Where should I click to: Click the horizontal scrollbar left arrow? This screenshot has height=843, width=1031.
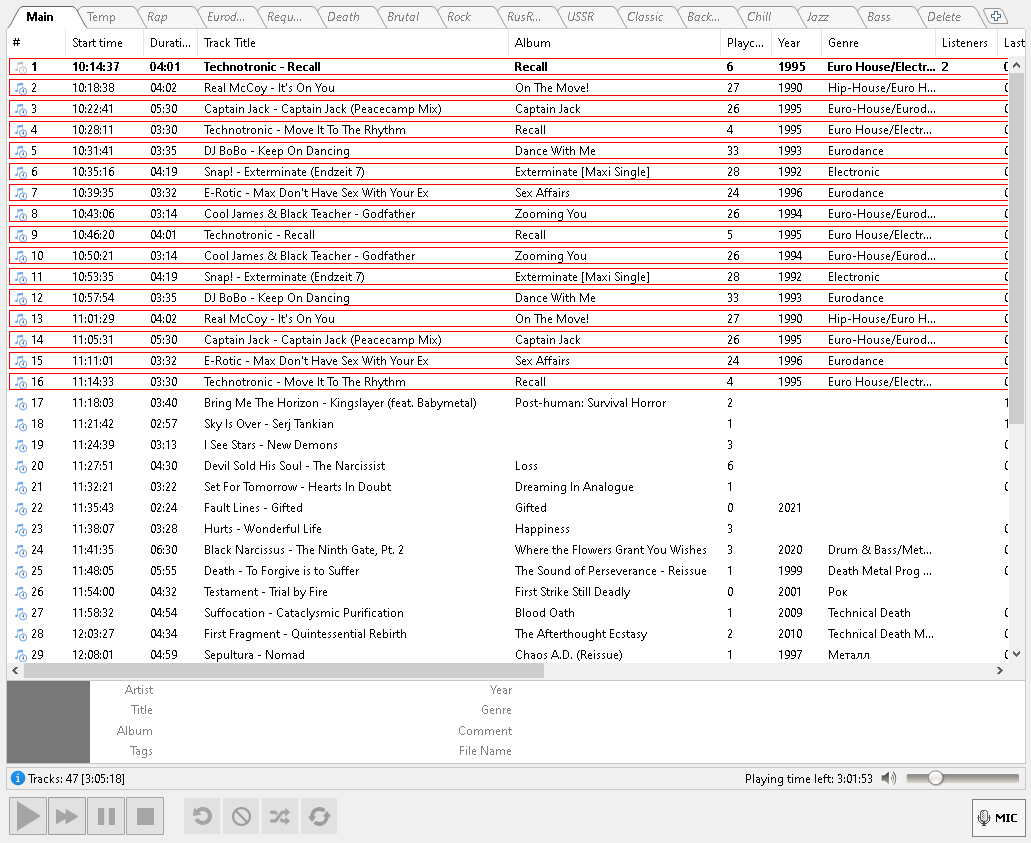point(15,671)
